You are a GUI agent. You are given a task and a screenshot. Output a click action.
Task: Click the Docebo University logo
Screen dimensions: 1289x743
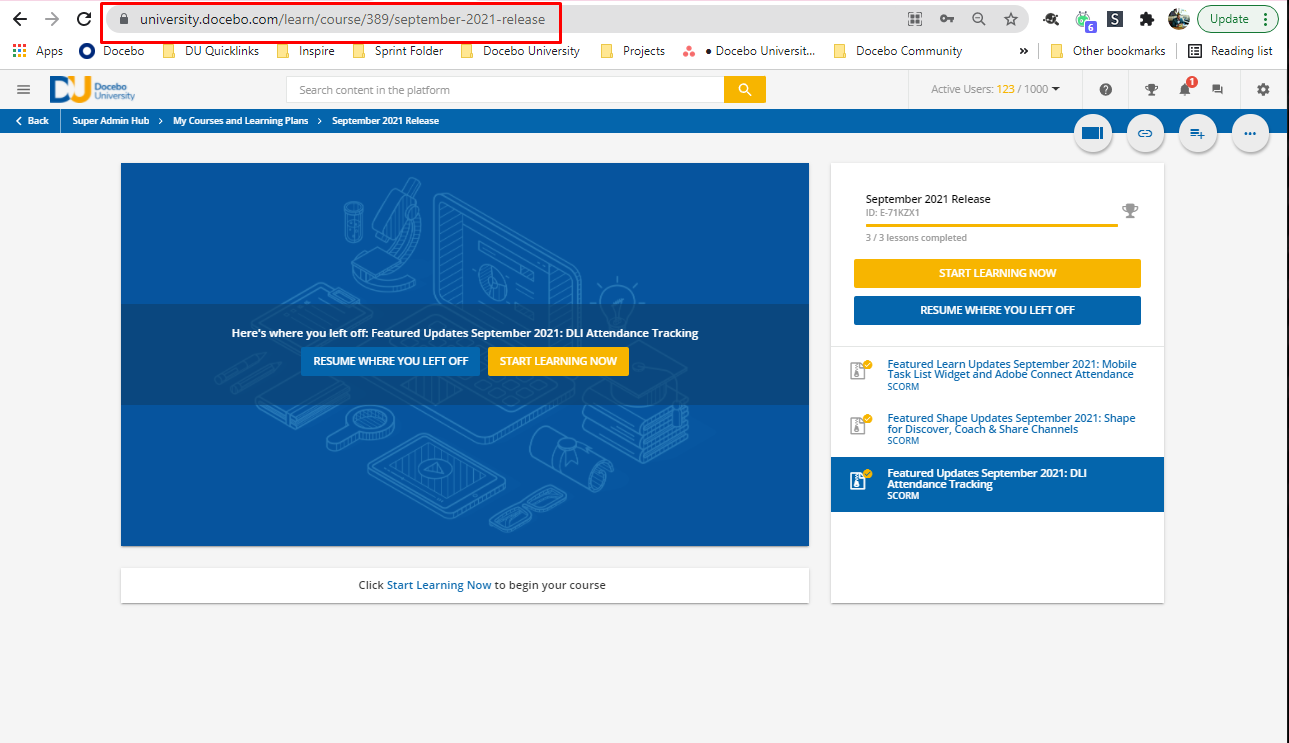click(92, 89)
